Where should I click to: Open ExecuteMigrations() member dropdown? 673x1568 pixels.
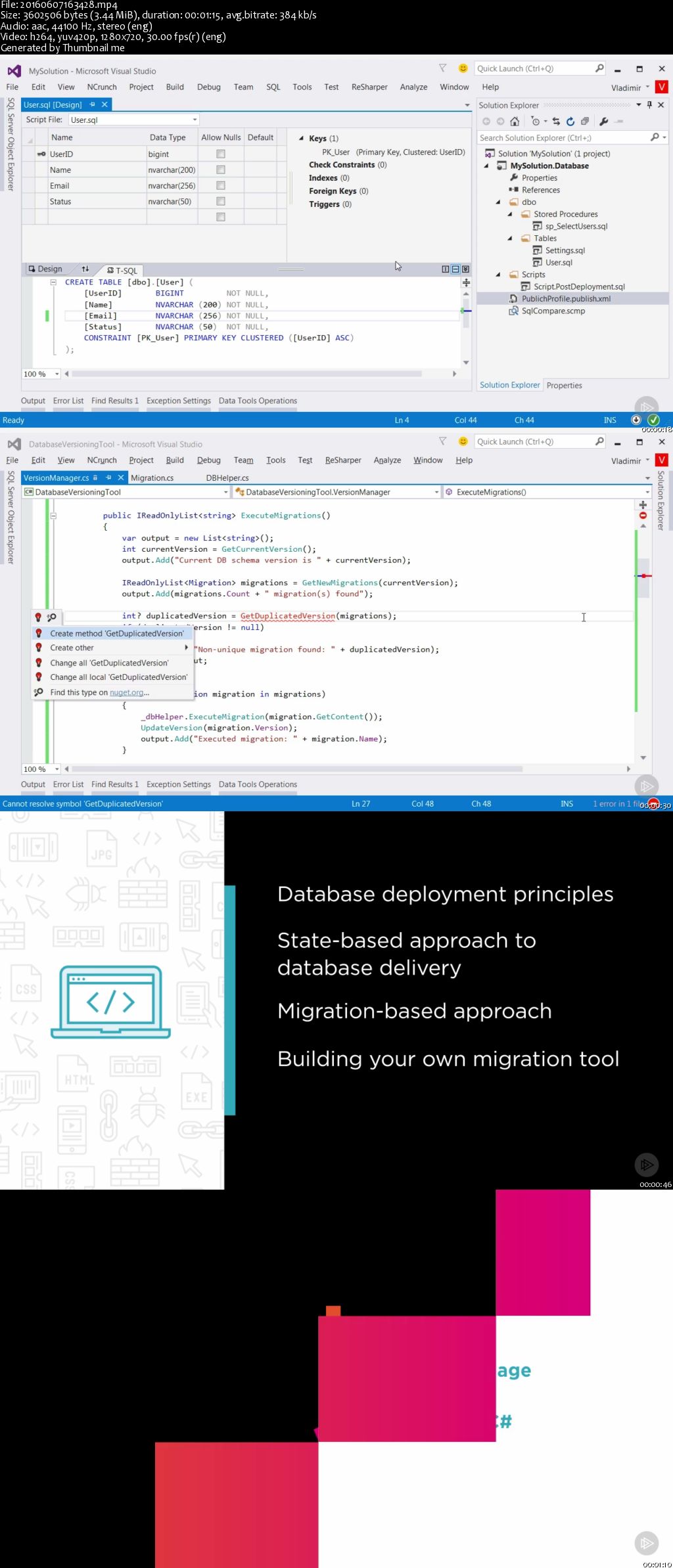(647, 492)
